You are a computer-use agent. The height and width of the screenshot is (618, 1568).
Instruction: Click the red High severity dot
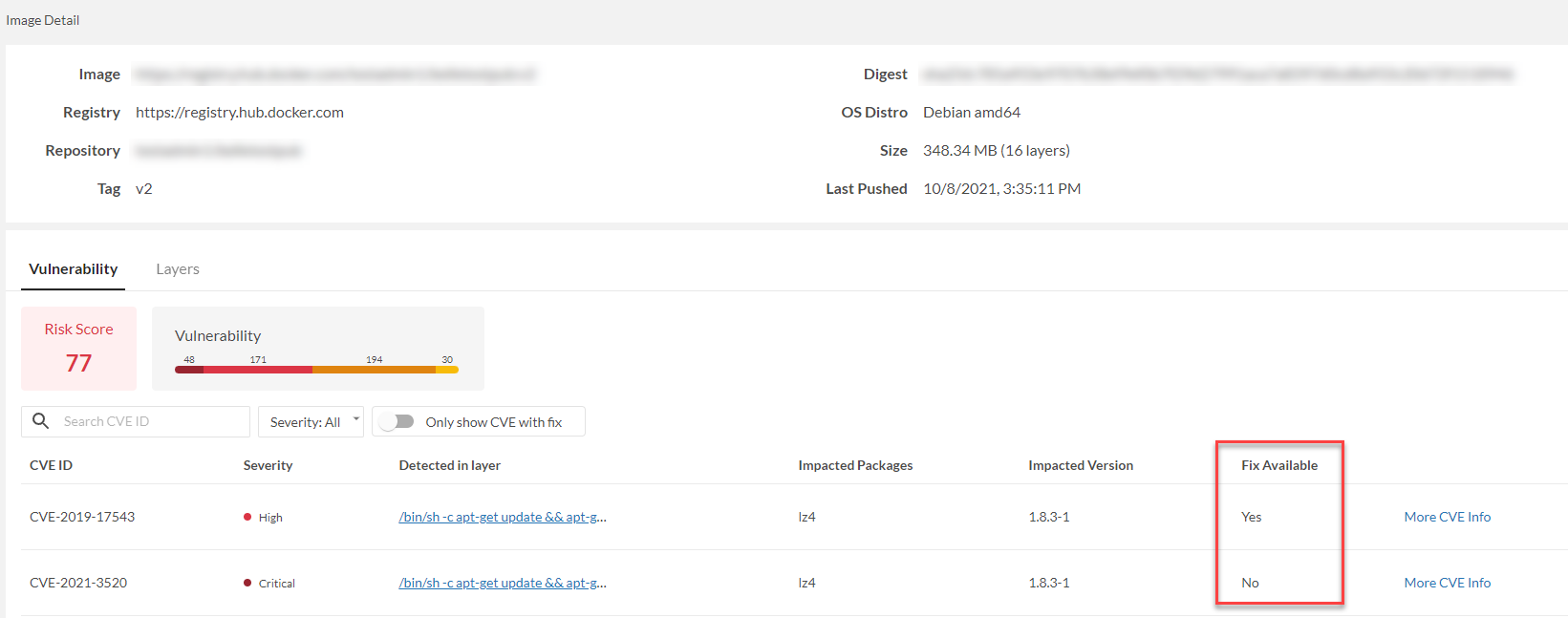click(247, 517)
